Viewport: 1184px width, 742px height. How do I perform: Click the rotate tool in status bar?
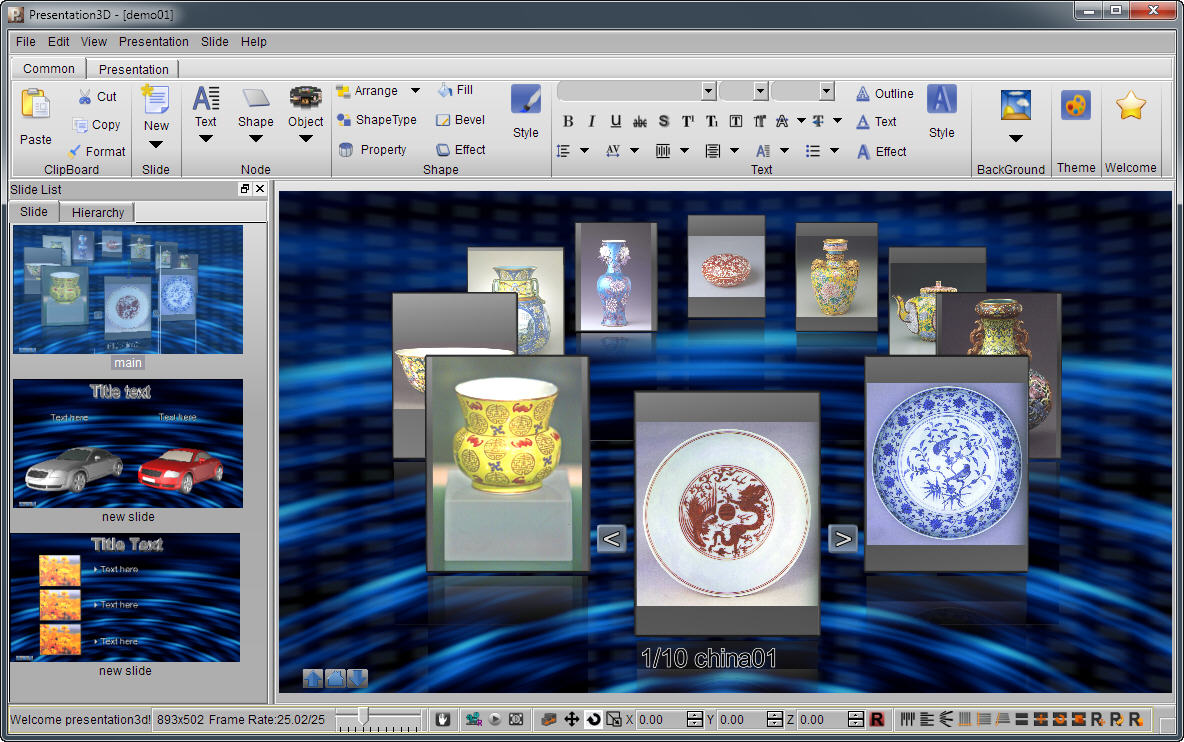[594, 719]
